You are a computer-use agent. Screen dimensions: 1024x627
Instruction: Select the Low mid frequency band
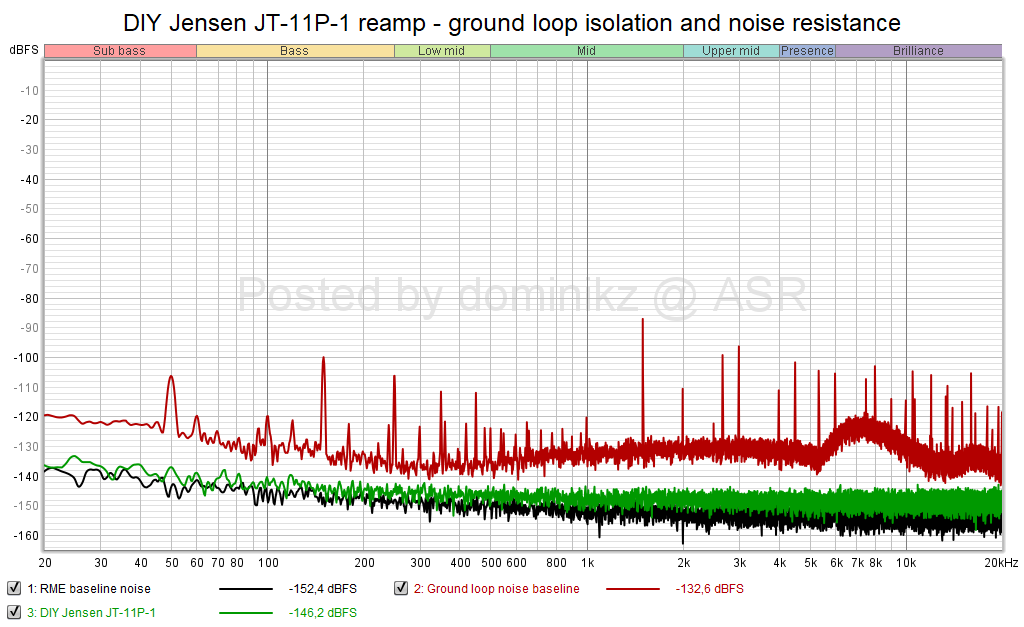pos(442,51)
